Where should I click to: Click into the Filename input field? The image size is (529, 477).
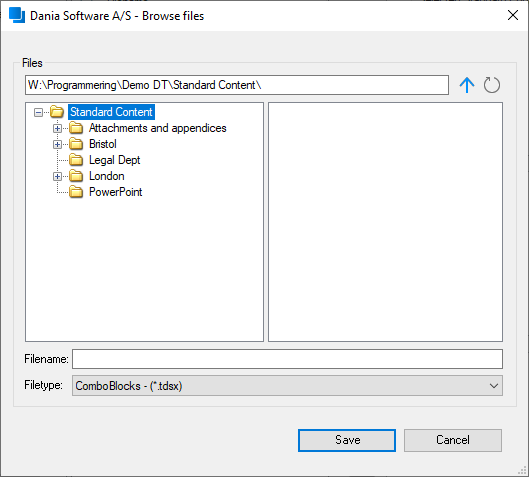pyautogui.click(x=287, y=359)
